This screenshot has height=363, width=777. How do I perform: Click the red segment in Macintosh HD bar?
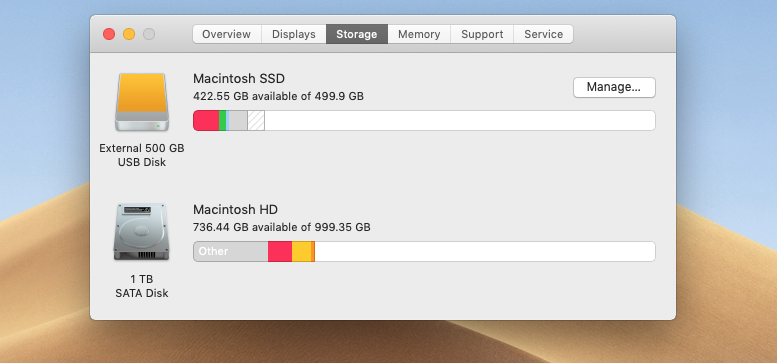pyautogui.click(x=280, y=252)
